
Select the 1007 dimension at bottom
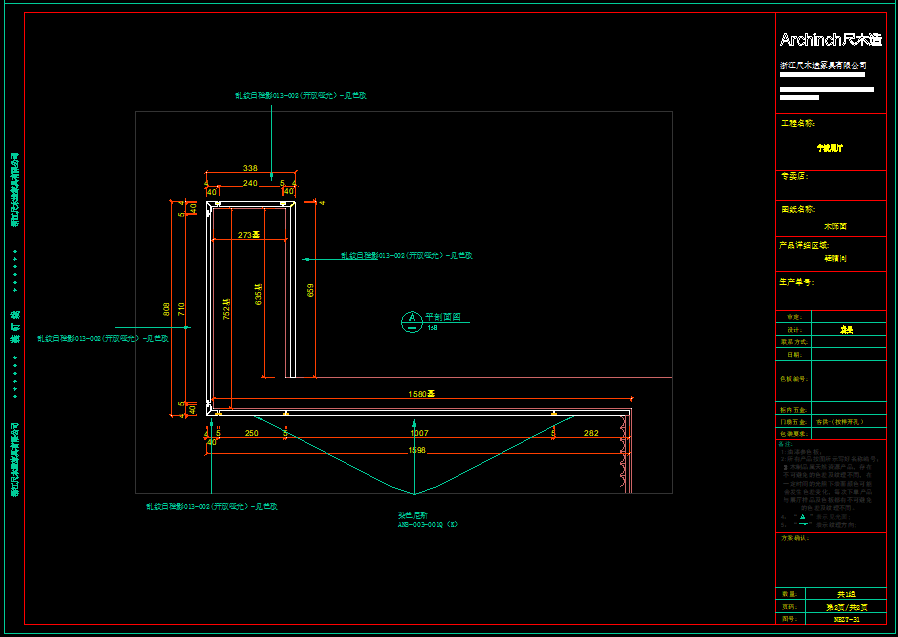[x=419, y=433]
